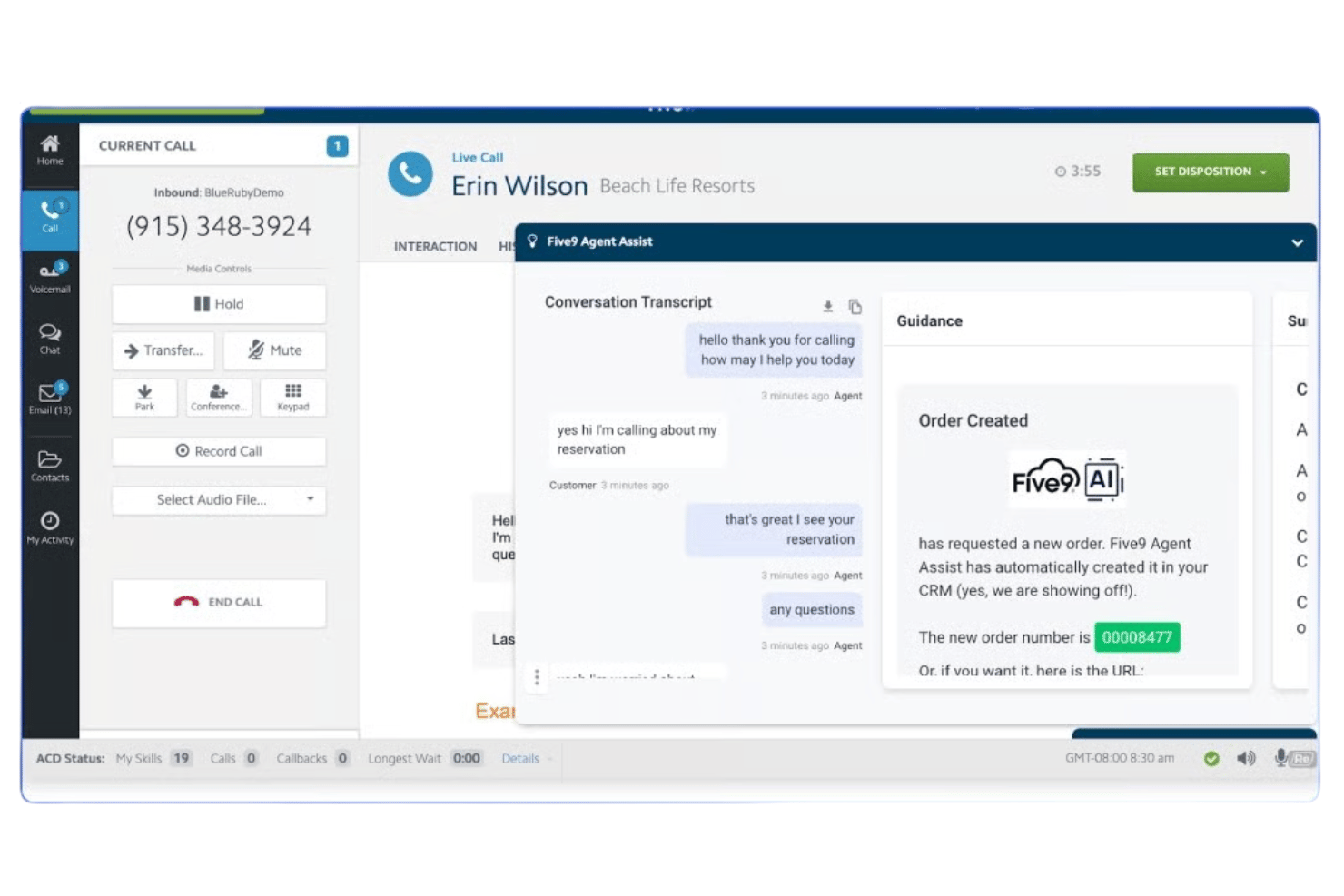Open the Keypad
1344x896 pixels.
292,398
